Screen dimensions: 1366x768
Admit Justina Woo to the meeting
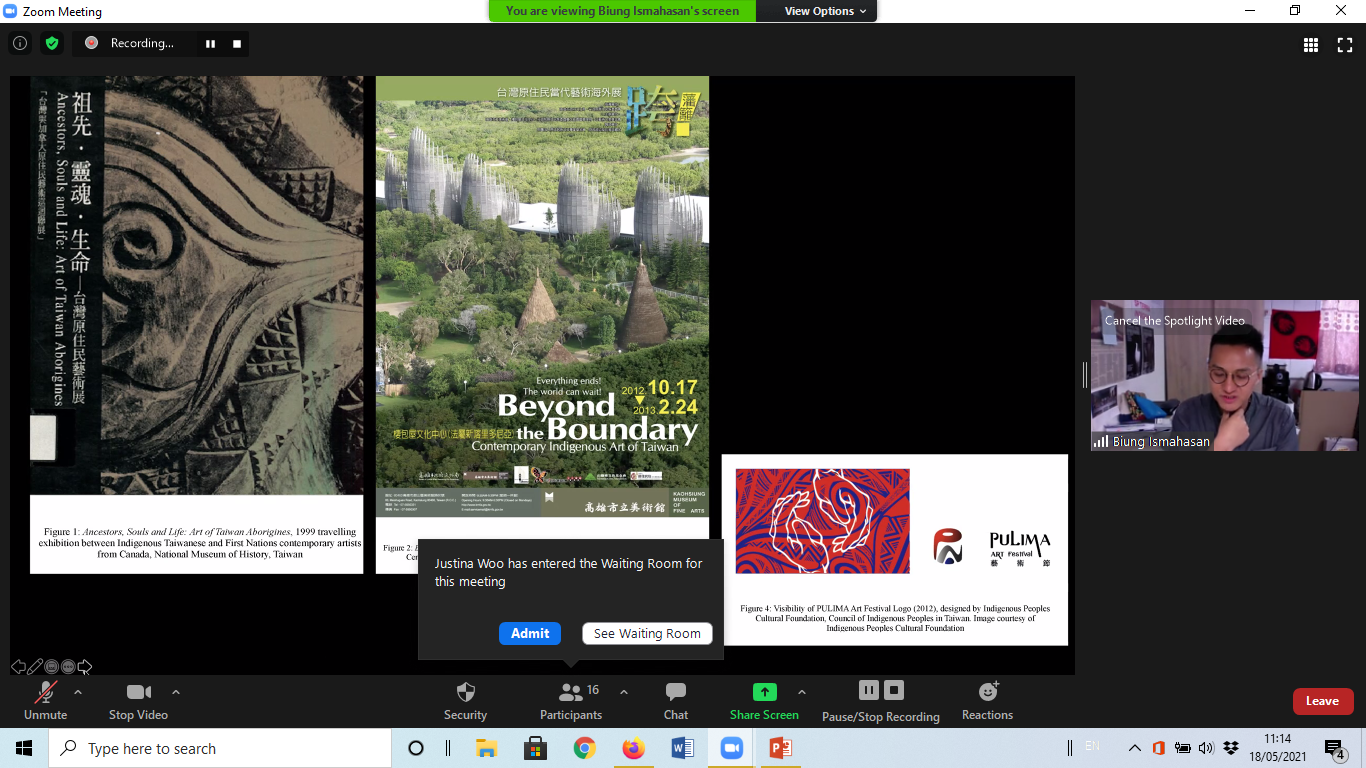pyautogui.click(x=530, y=633)
